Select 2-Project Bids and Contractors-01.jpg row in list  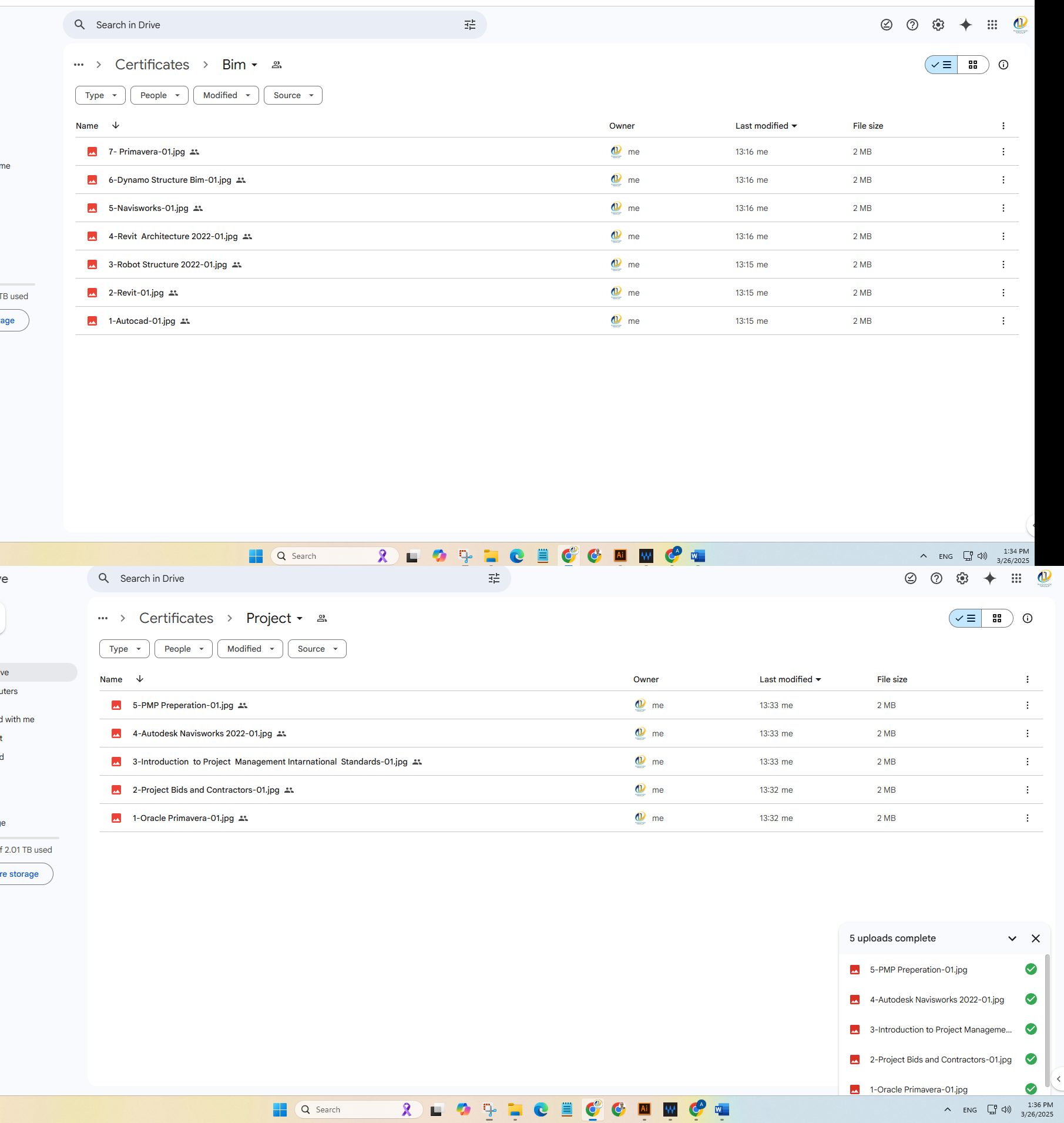click(571, 790)
